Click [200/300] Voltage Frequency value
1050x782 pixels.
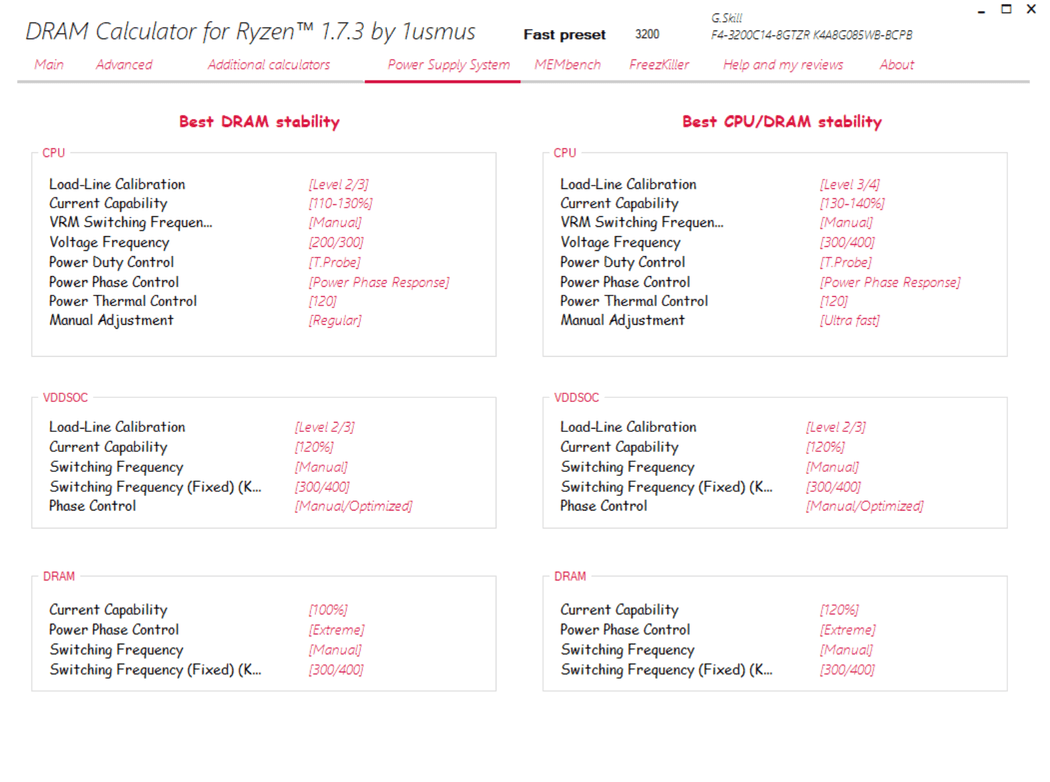(335, 242)
